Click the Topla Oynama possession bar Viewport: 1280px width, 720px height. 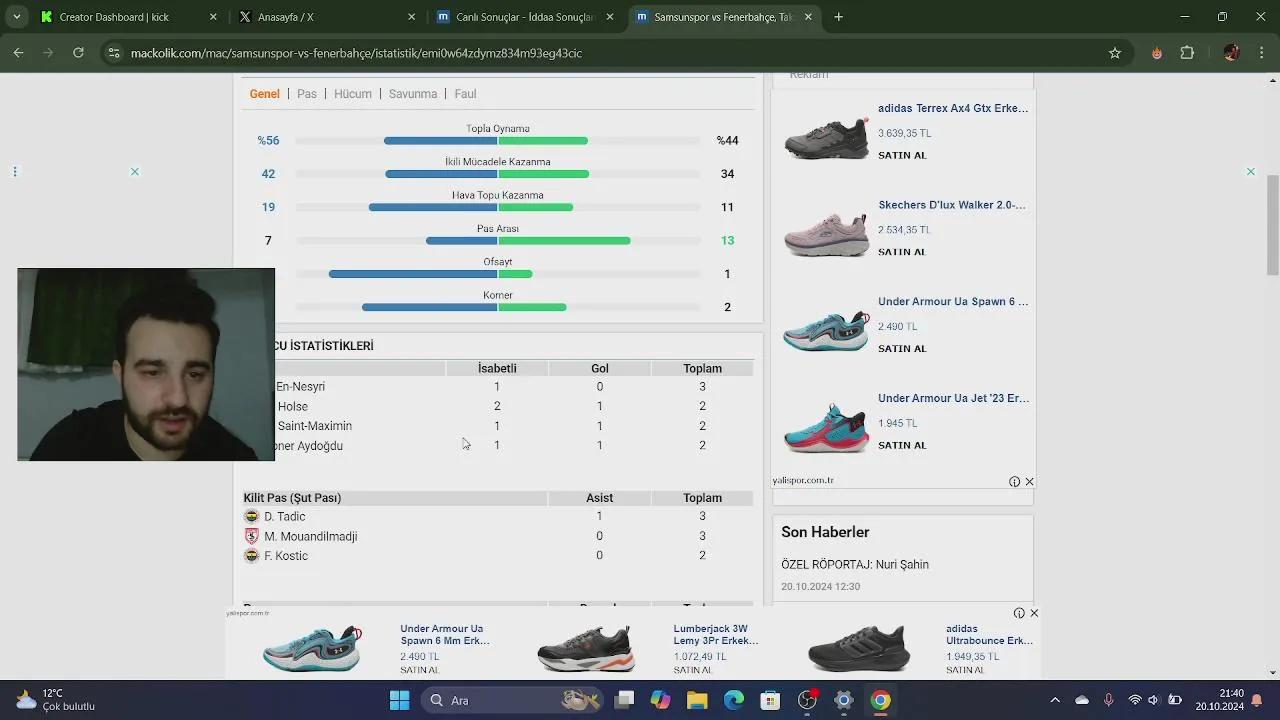click(x=497, y=141)
